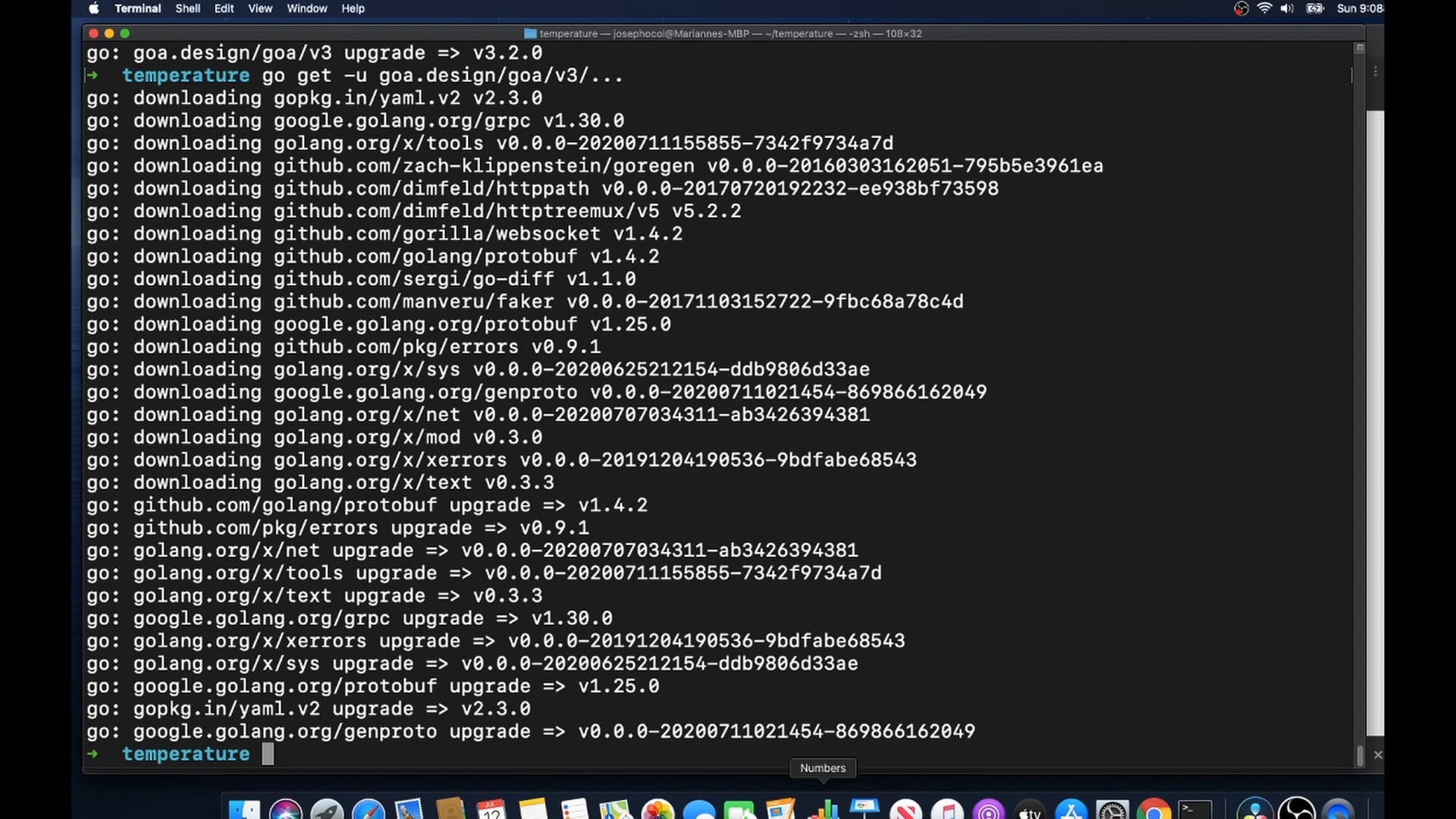The width and height of the screenshot is (1456, 819).
Task: Click the Wi-Fi status icon
Action: [x=1264, y=8]
